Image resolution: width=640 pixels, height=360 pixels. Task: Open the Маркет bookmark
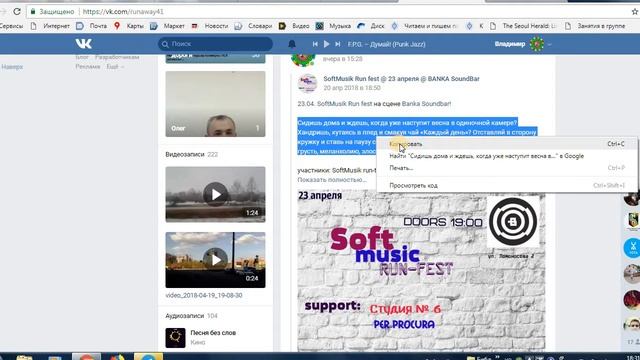[167, 26]
